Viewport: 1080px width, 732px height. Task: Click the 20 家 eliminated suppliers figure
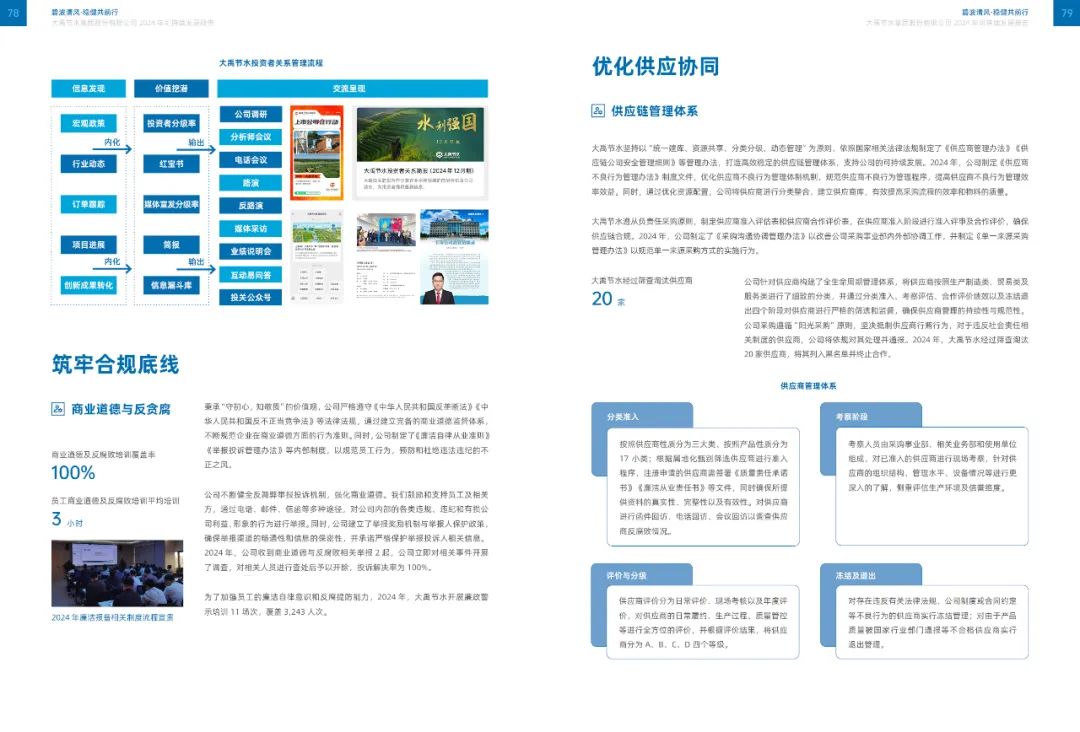(608, 299)
